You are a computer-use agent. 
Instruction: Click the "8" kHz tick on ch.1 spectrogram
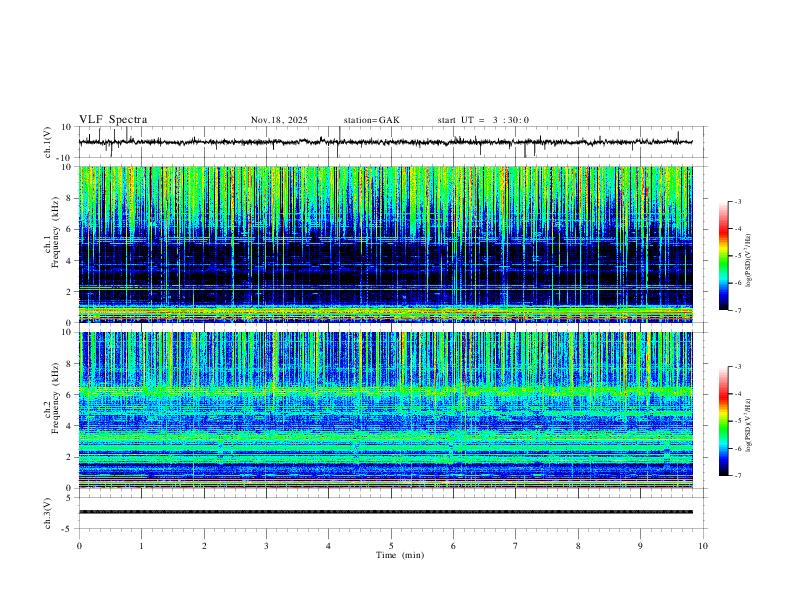coord(69,198)
